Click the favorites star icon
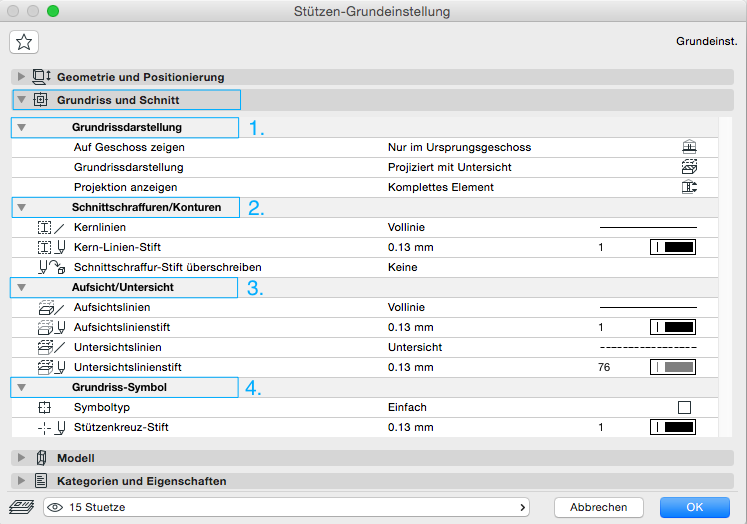The height and width of the screenshot is (524, 747). click(x=24, y=41)
